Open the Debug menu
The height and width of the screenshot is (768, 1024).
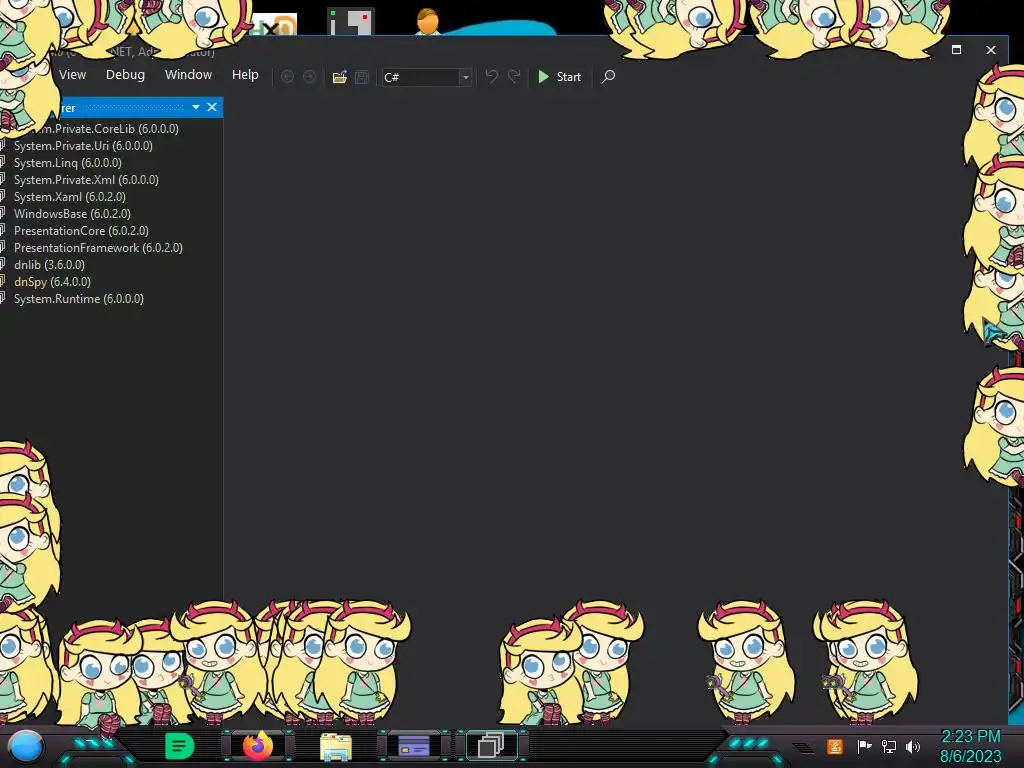click(x=125, y=75)
